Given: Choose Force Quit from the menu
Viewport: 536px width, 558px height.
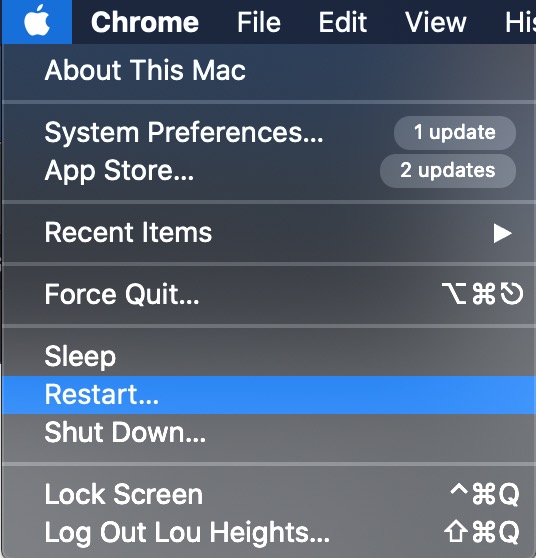Looking at the screenshot, I should tap(269, 295).
